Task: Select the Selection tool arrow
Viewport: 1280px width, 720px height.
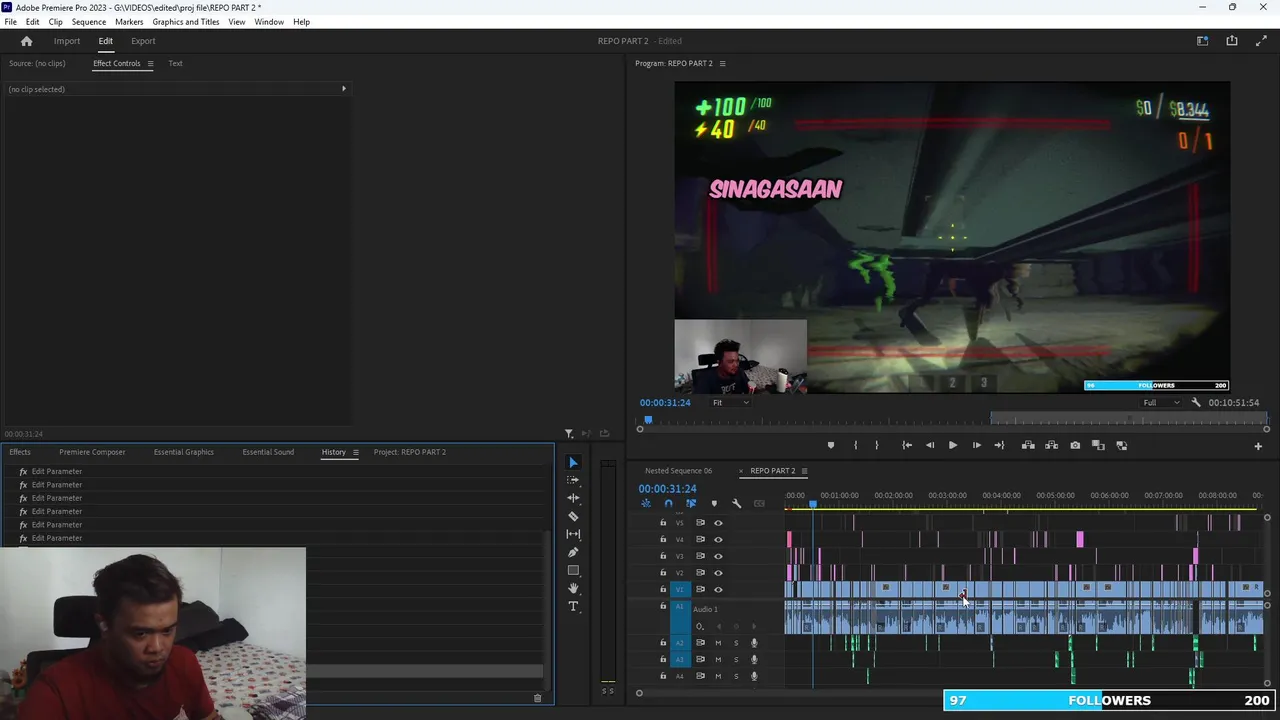Action: [x=573, y=462]
